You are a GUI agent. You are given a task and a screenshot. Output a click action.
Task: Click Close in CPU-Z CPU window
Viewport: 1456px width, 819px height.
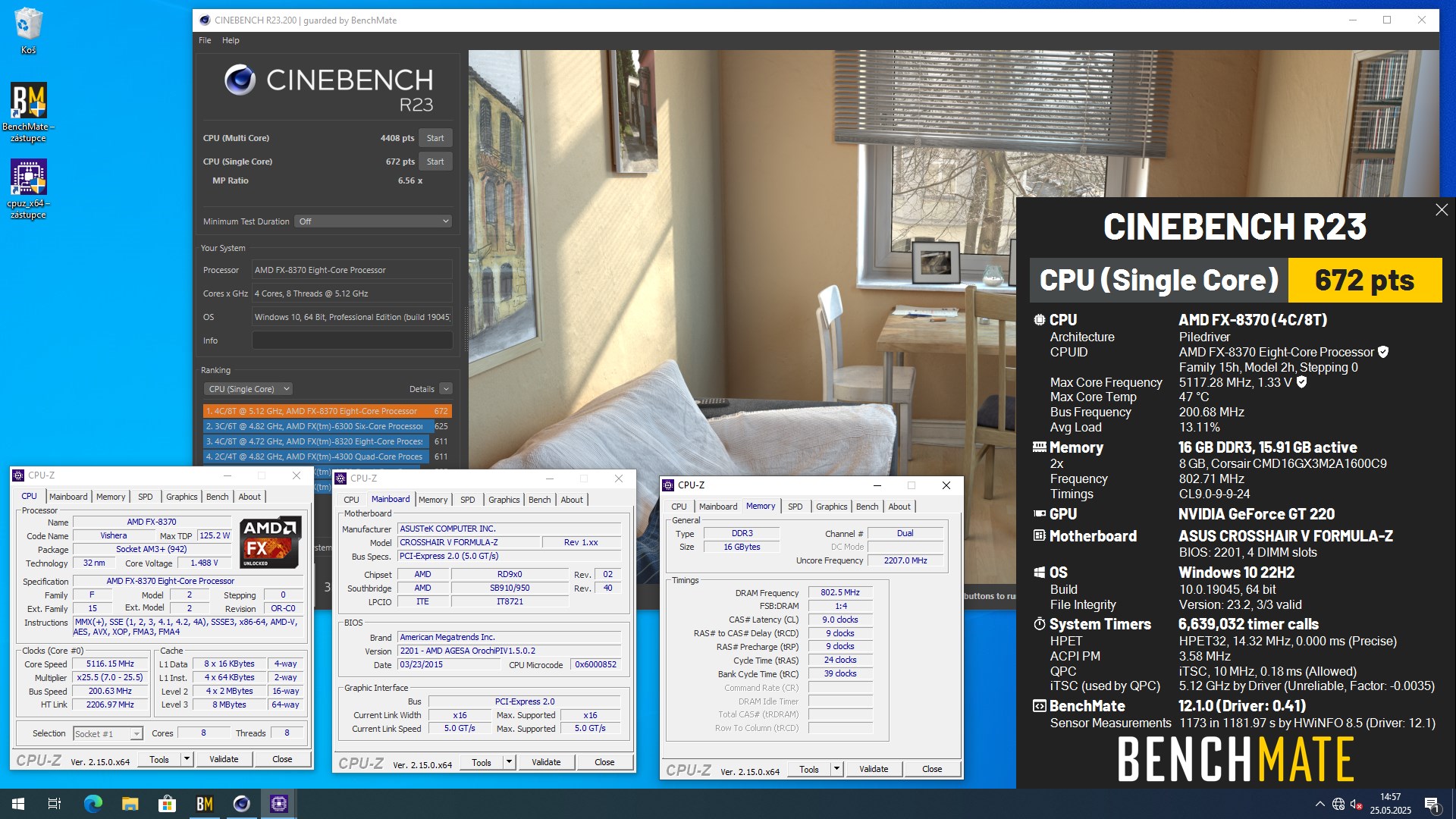pyautogui.click(x=282, y=759)
